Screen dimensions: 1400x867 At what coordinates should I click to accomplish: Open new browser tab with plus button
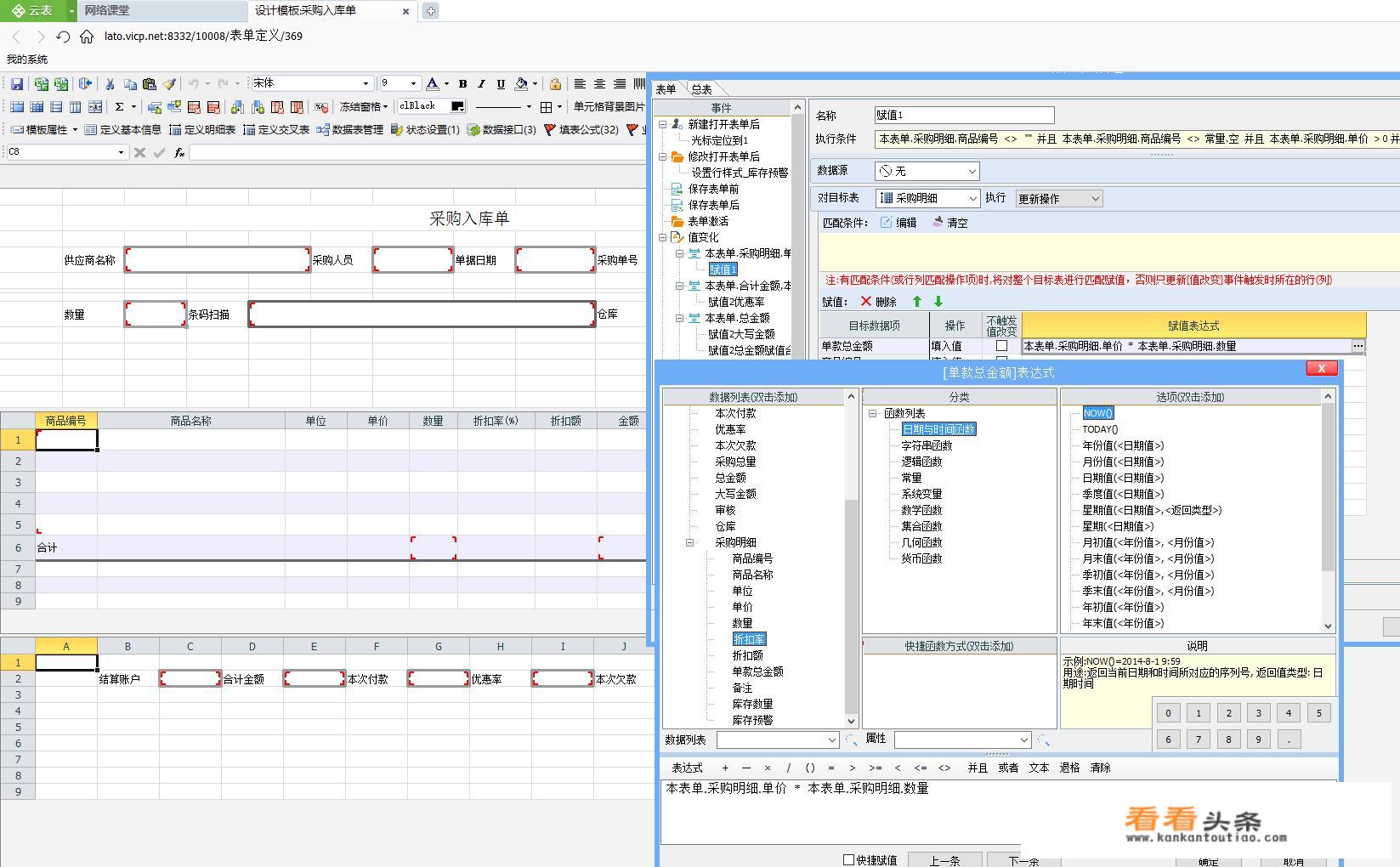point(430,11)
